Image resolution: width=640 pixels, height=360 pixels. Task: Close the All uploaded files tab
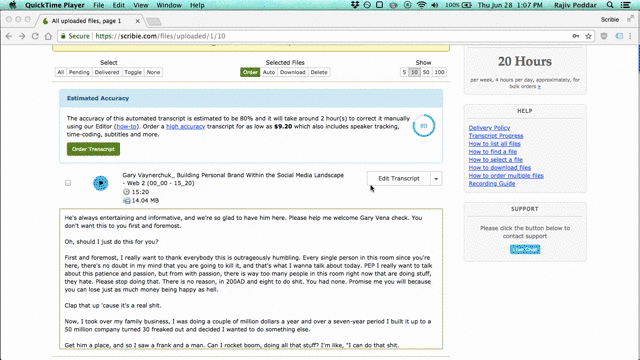[x=138, y=21]
